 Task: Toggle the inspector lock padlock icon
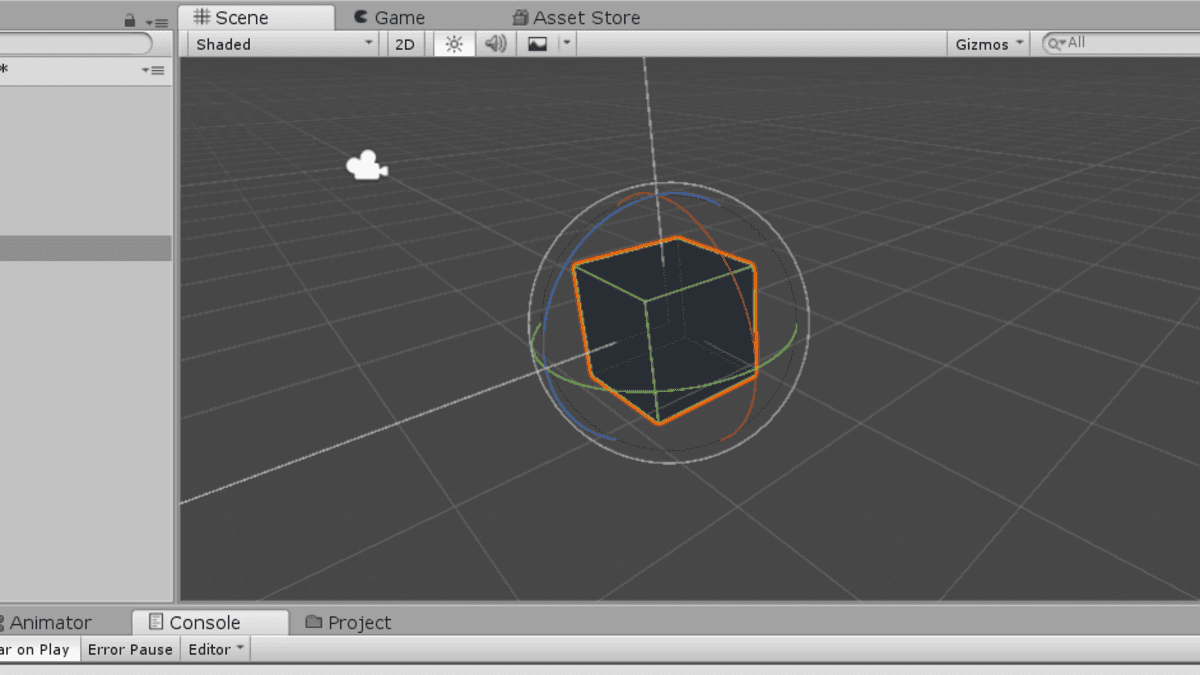(130, 19)
